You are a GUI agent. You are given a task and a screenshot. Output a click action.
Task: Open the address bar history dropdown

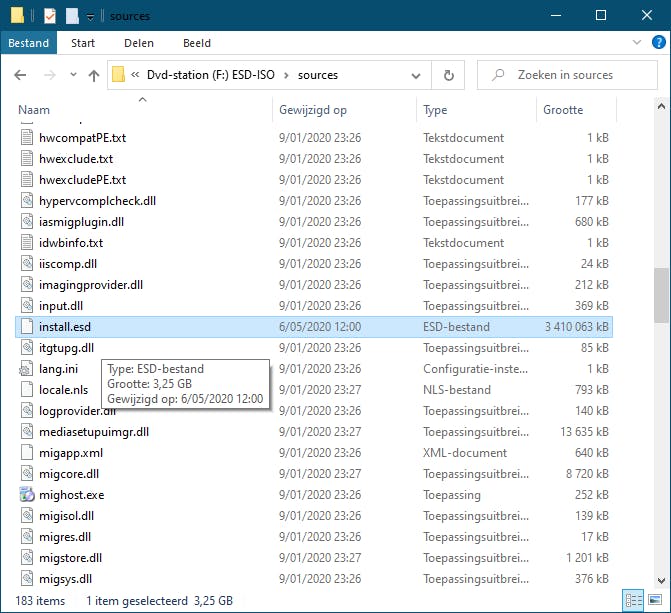[416, 75]
